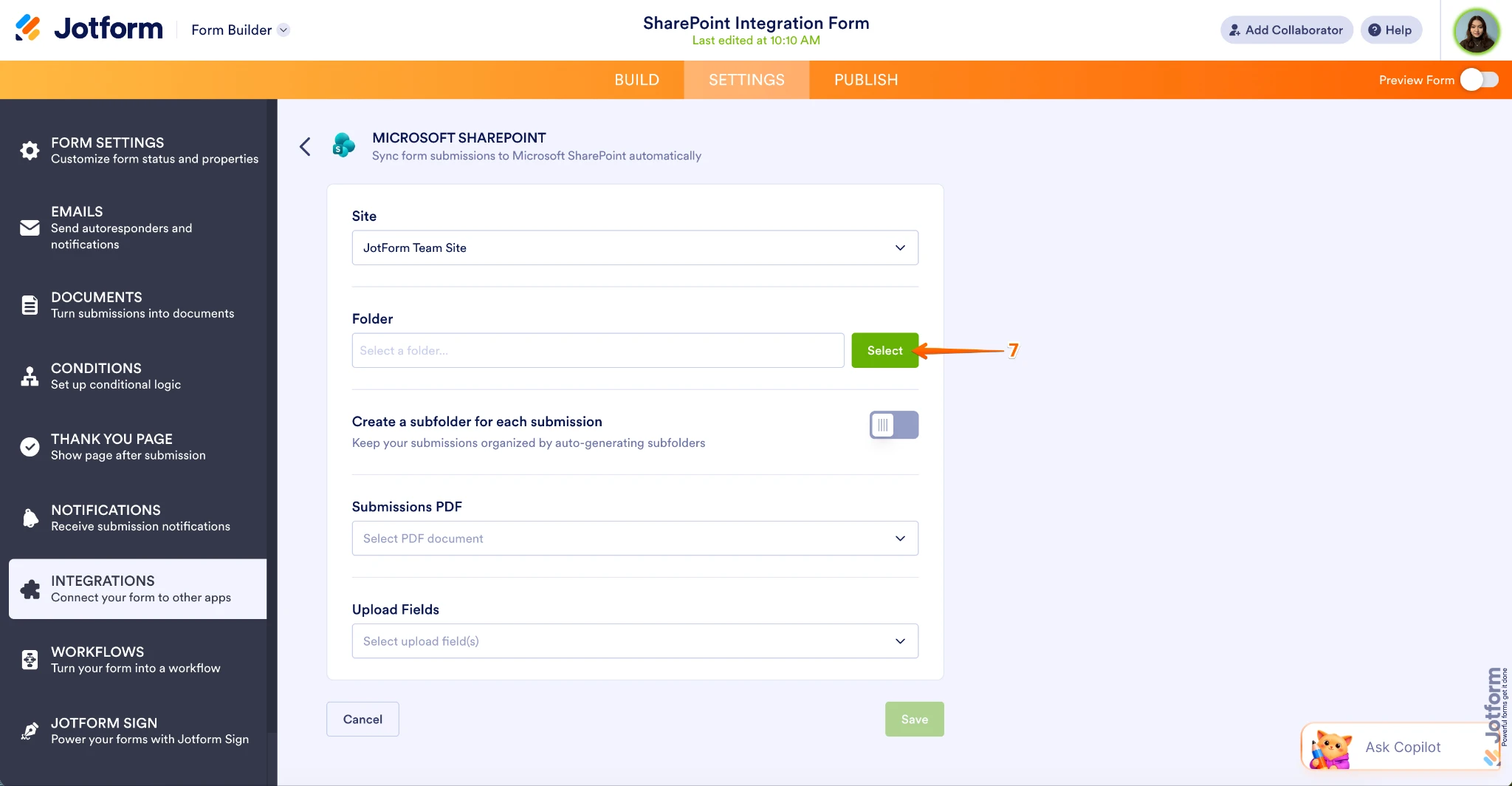Open the user profile avatar
Viewport: 1512px width, 786px height.
pos(1476,30)
